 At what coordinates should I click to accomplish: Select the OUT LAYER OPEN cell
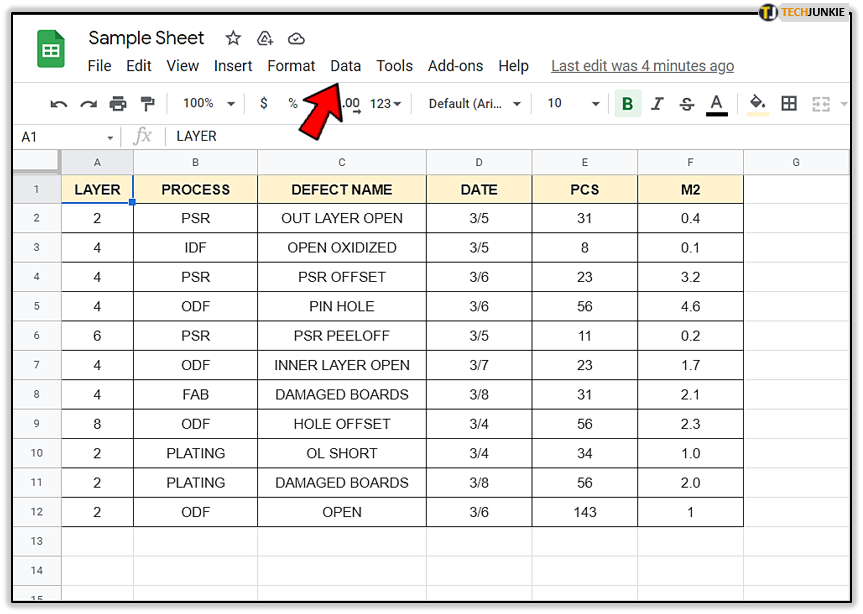coord(342,218)
